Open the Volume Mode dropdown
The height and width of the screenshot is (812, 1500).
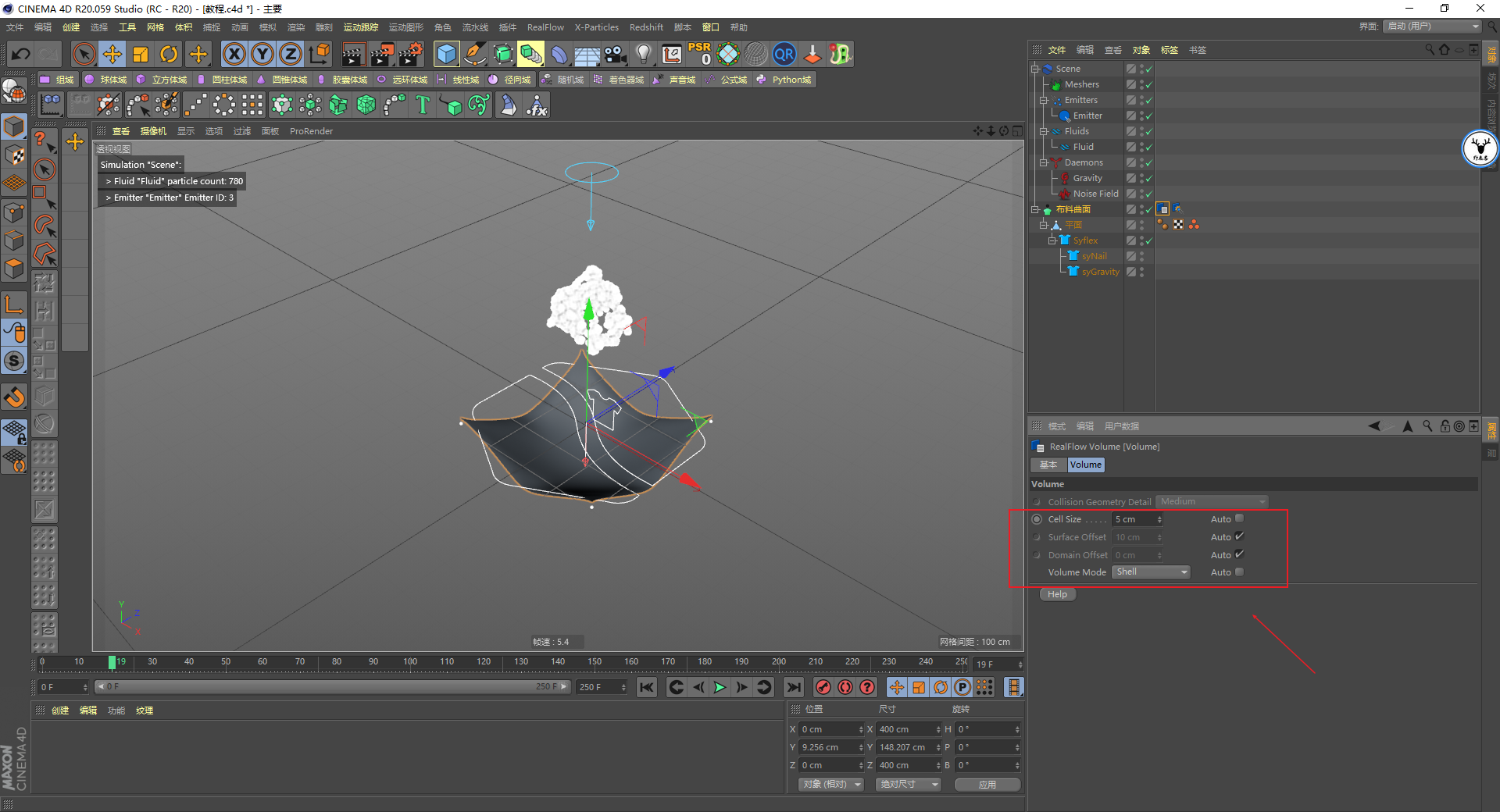click(1151, 572)
